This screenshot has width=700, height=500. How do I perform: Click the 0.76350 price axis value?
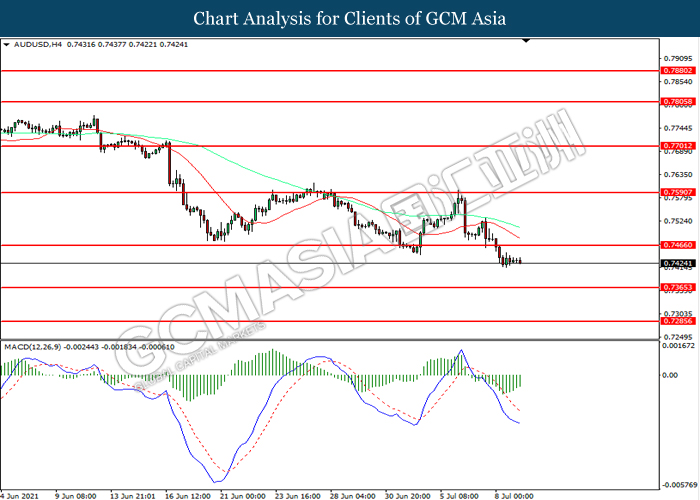(678, 175)
